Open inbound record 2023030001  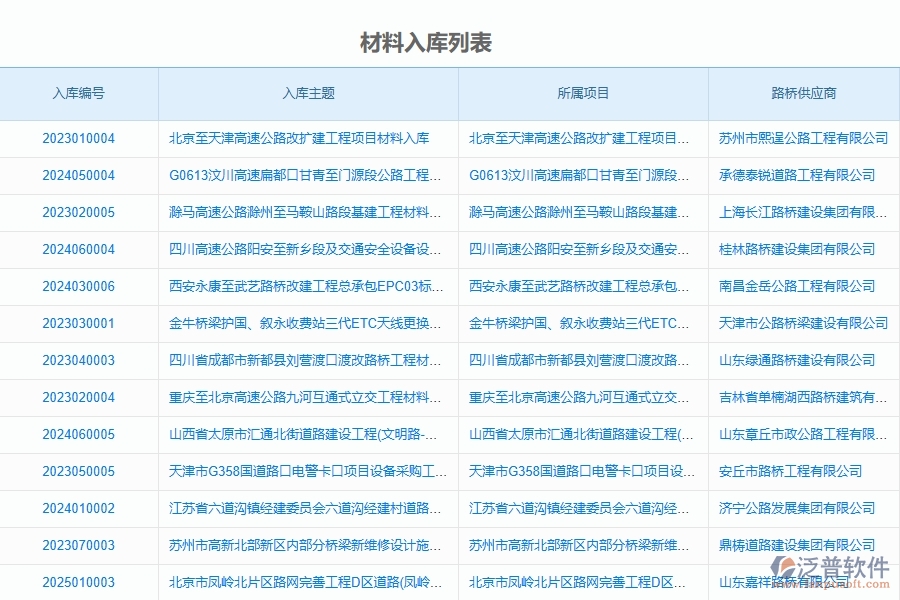[x=81, y=323]
